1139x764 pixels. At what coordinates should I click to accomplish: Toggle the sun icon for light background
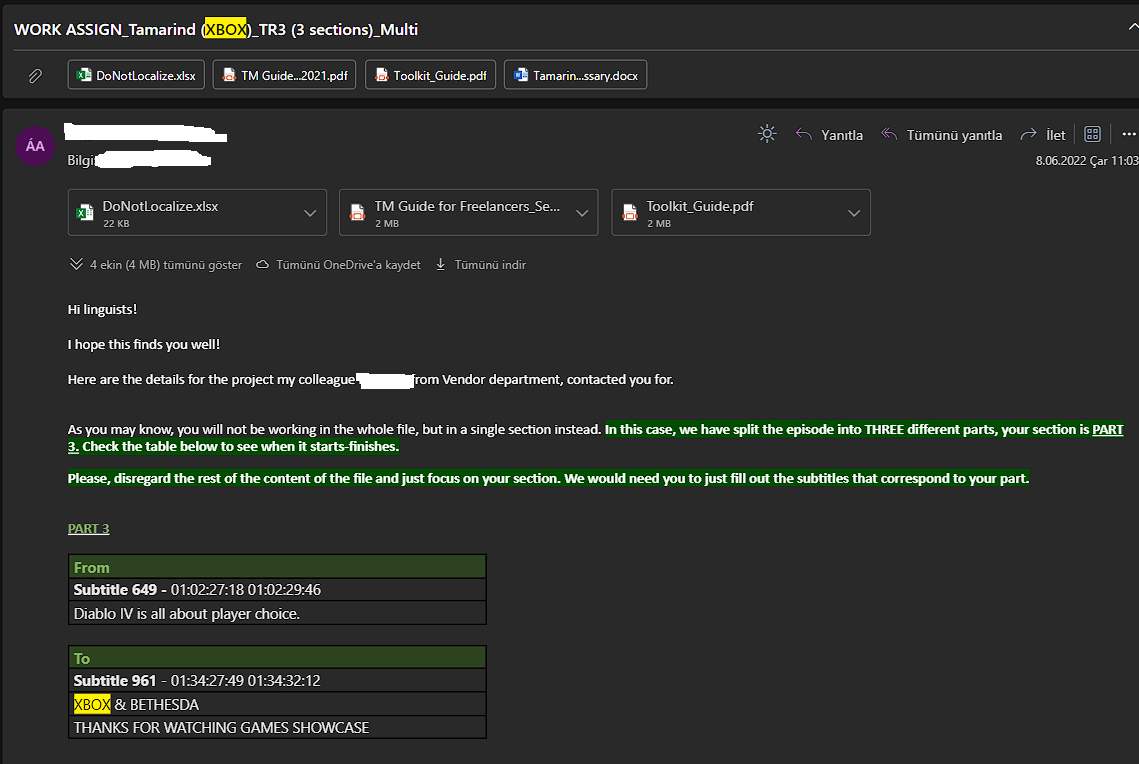767,134
